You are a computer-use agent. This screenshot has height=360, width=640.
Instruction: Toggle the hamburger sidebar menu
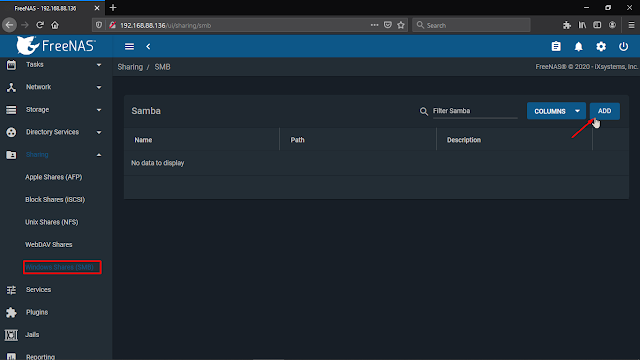pyautogui.click(x=129, y=47)
